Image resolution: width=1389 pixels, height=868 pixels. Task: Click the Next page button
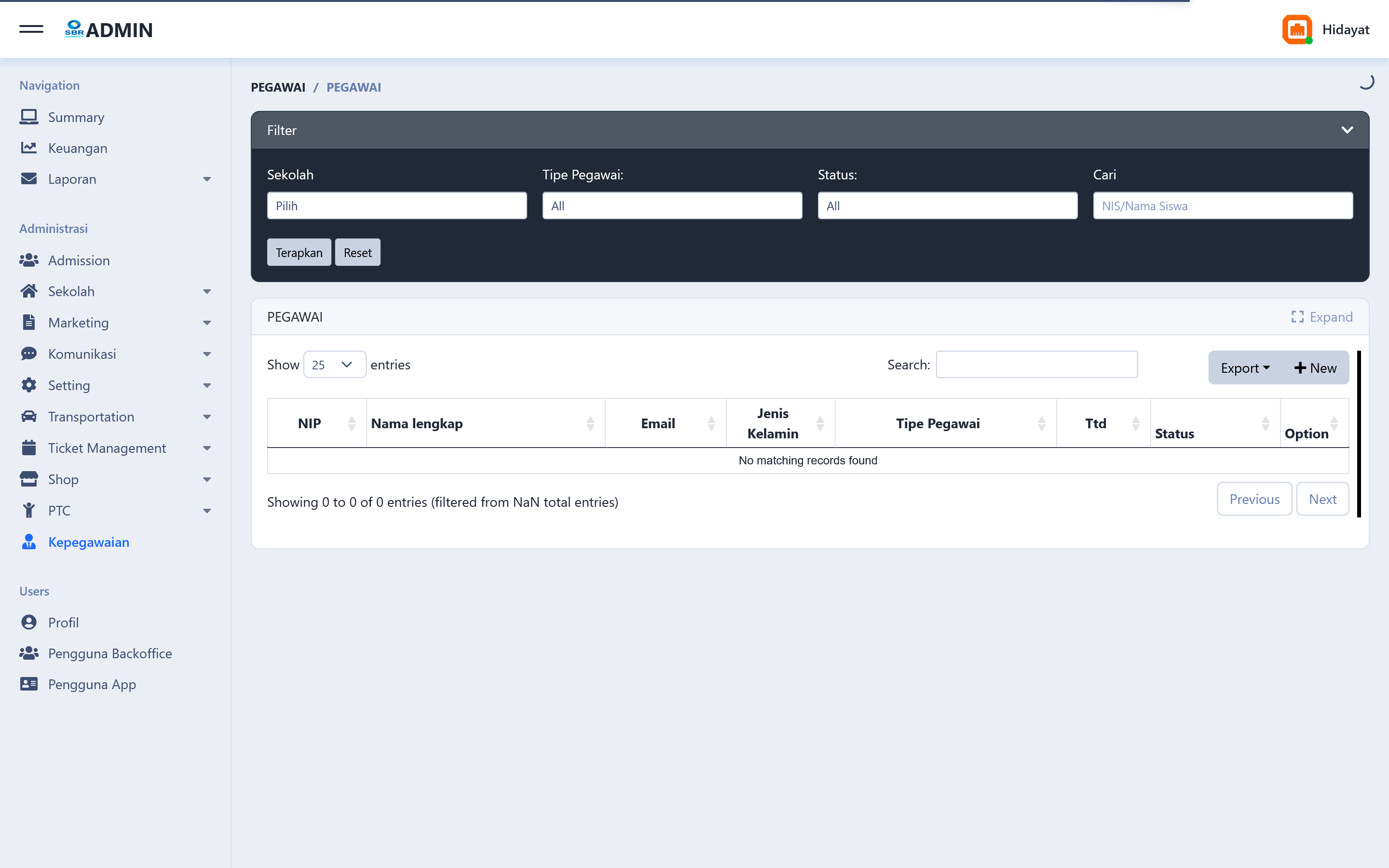1322,499
